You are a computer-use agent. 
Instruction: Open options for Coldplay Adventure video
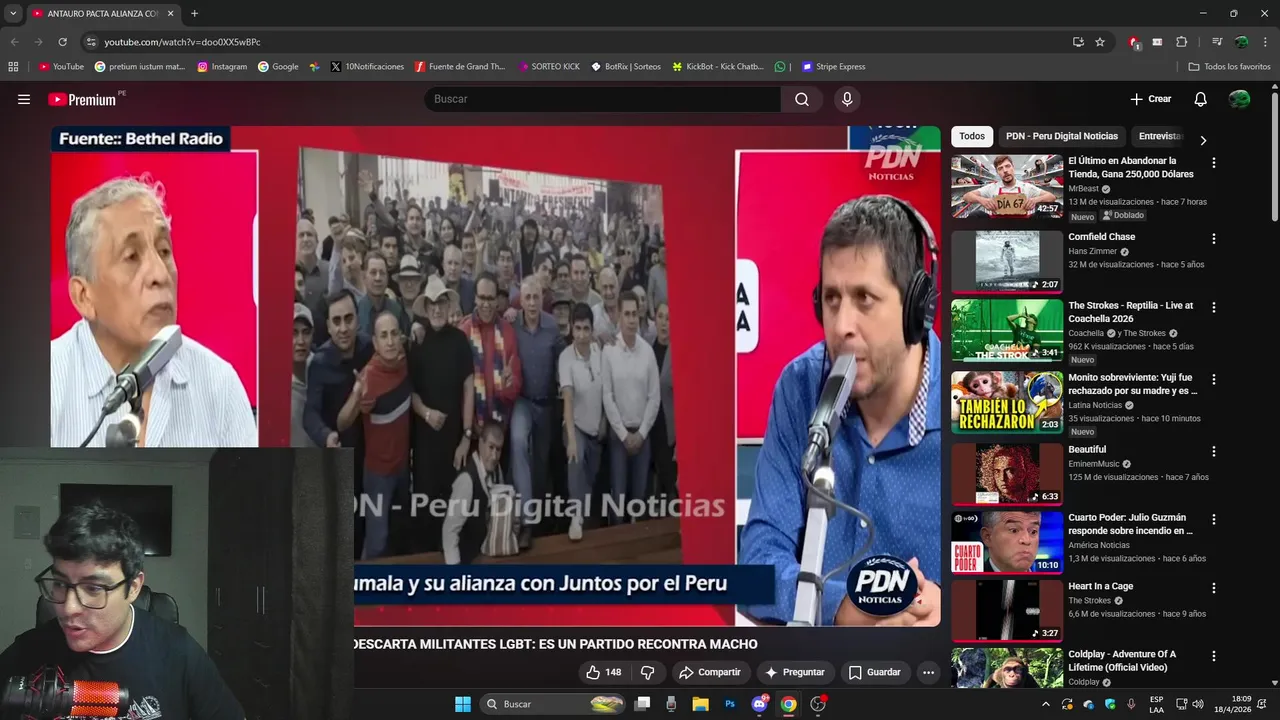[x=1214, y=656]
